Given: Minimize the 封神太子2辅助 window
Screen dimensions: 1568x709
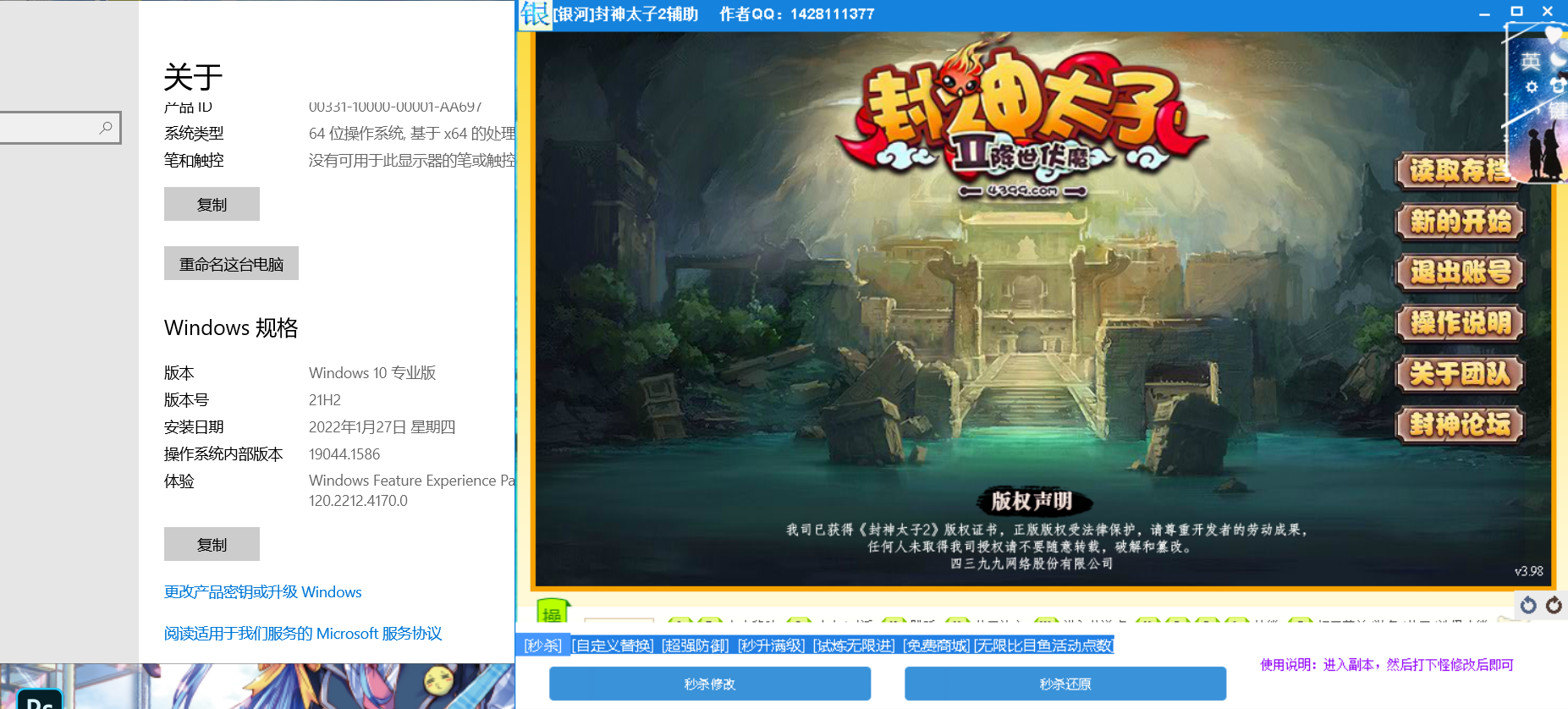Looking at the screenshot, I should point(1484,14).
